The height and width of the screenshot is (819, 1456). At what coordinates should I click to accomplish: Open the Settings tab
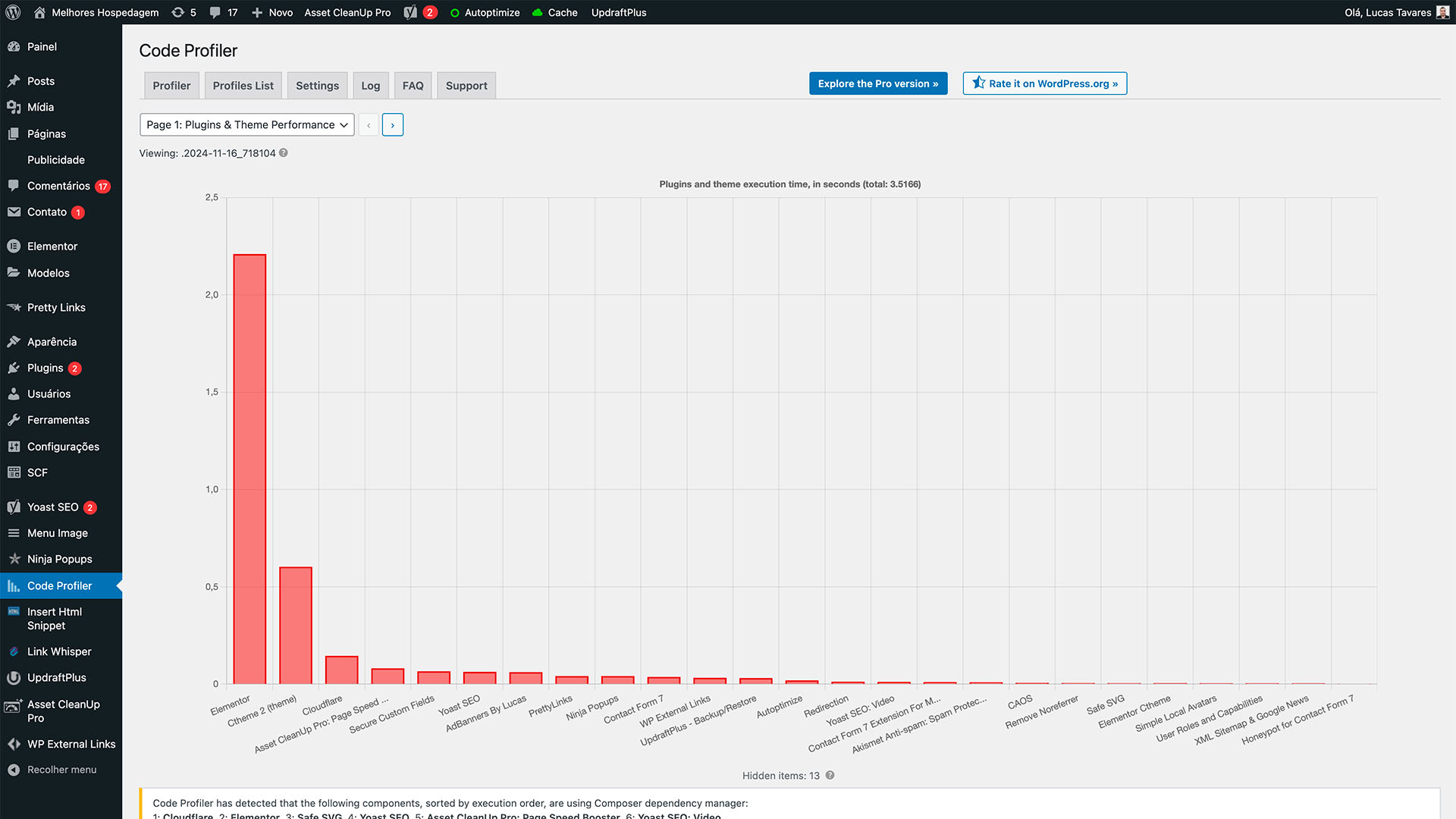(318, 86)
